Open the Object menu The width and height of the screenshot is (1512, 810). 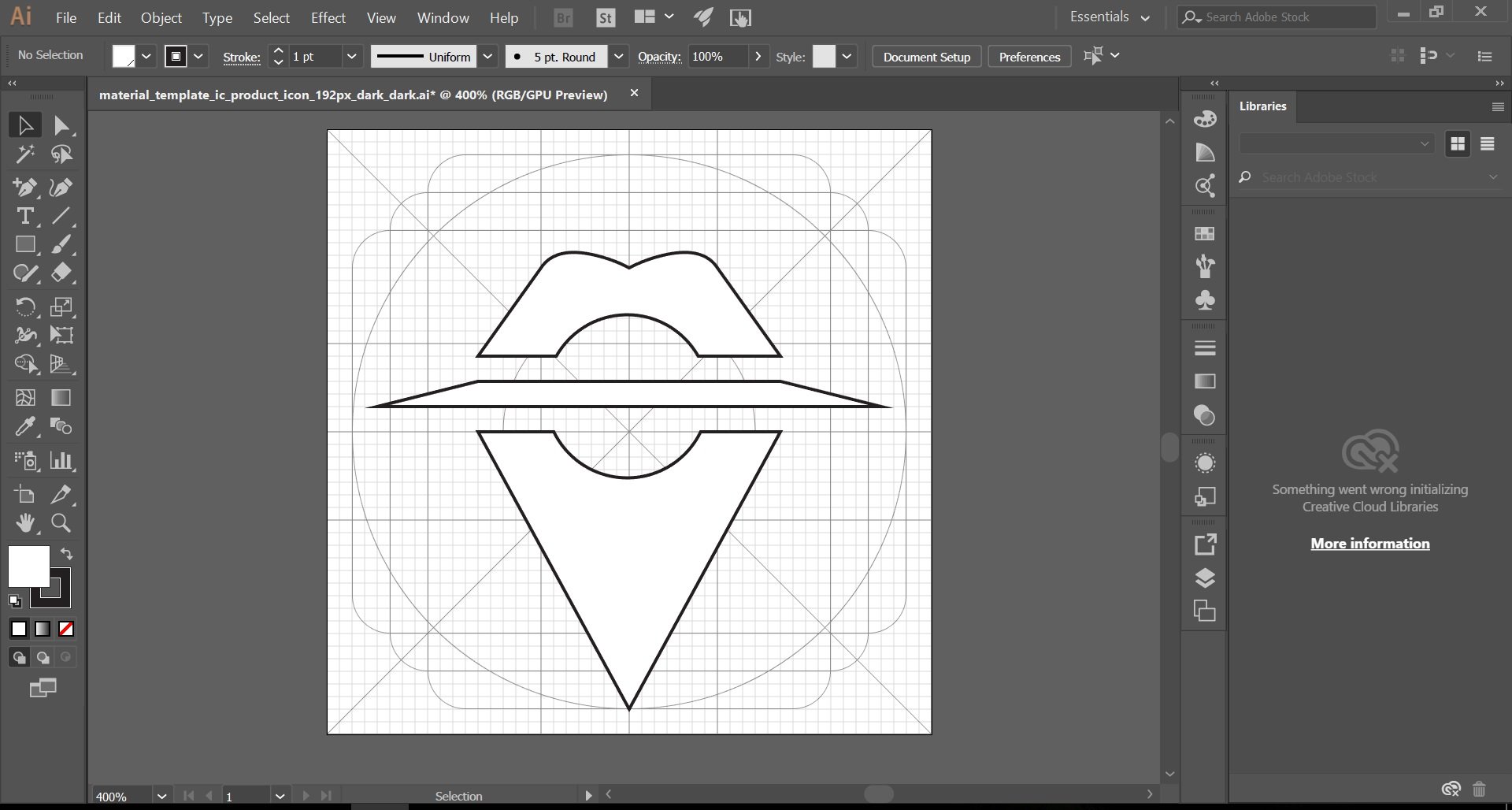(x=161, y=17)
